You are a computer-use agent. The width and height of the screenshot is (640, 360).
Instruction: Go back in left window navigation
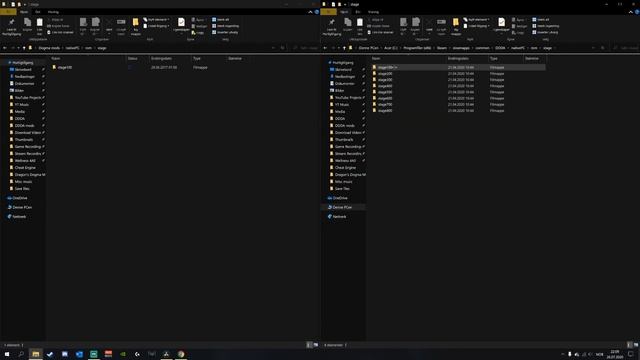[4, 48]
